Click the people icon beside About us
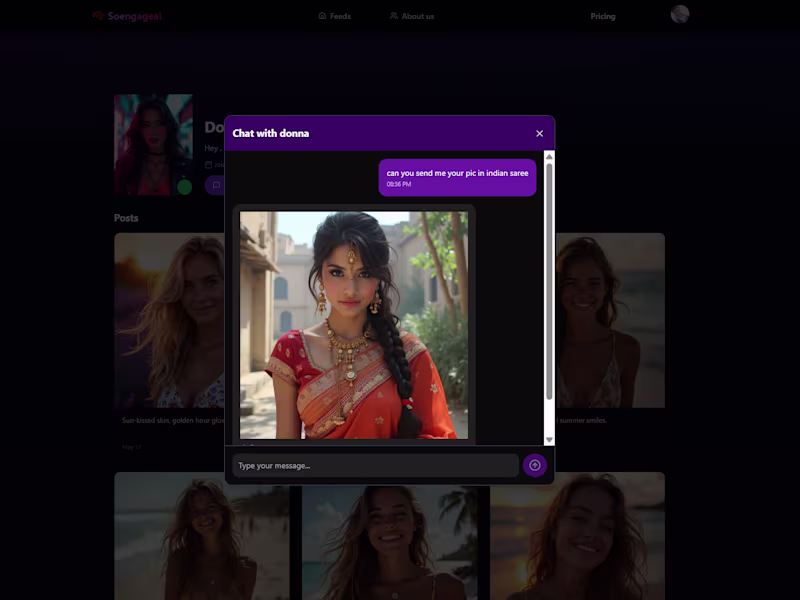Screen dimensions: 800x600 (394, 16)
